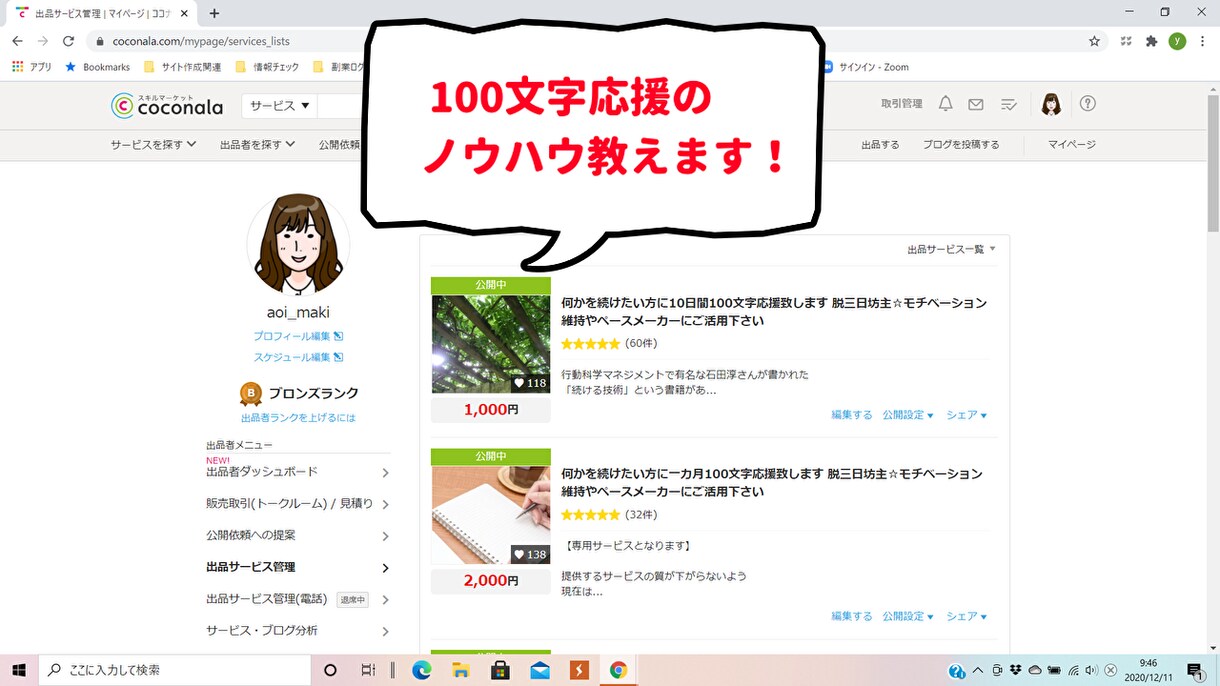The height and width of the screenshot is (686, 1220).
Task: Open the orange Sublime Text taskbar icon
Action: (579, 670)
